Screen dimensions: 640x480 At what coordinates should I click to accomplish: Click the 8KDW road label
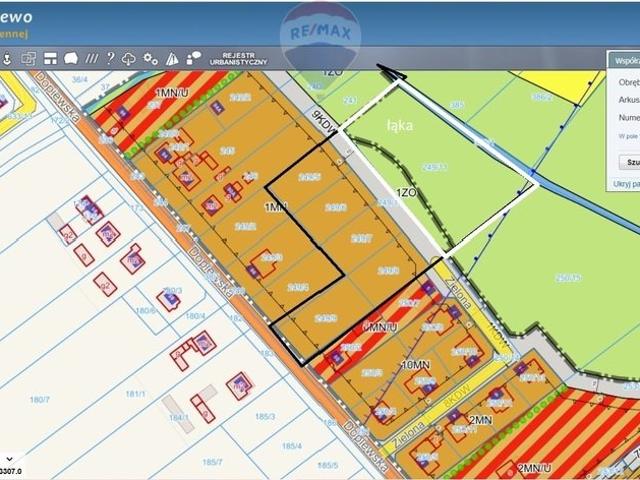pos(457,396)
